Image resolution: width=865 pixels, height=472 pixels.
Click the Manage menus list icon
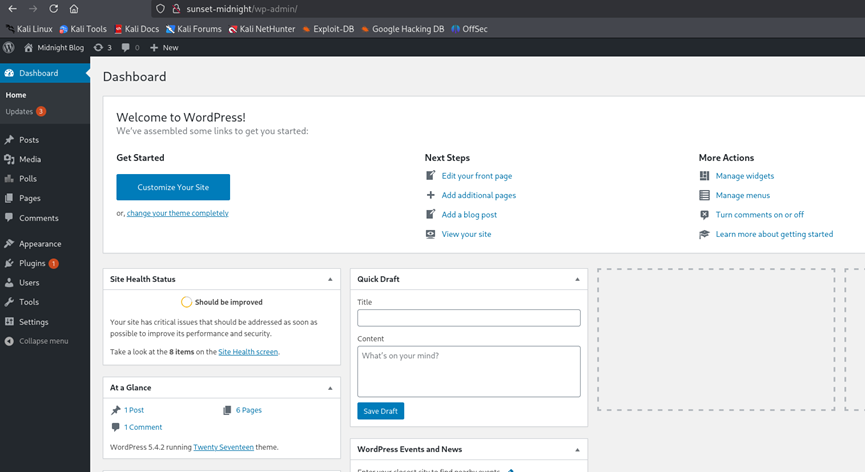(704, 195)
